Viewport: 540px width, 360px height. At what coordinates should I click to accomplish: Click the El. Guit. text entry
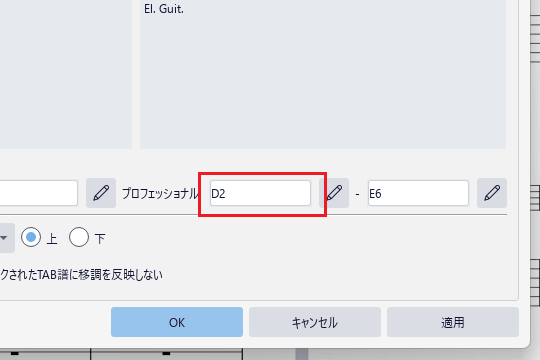coord(164,9)
